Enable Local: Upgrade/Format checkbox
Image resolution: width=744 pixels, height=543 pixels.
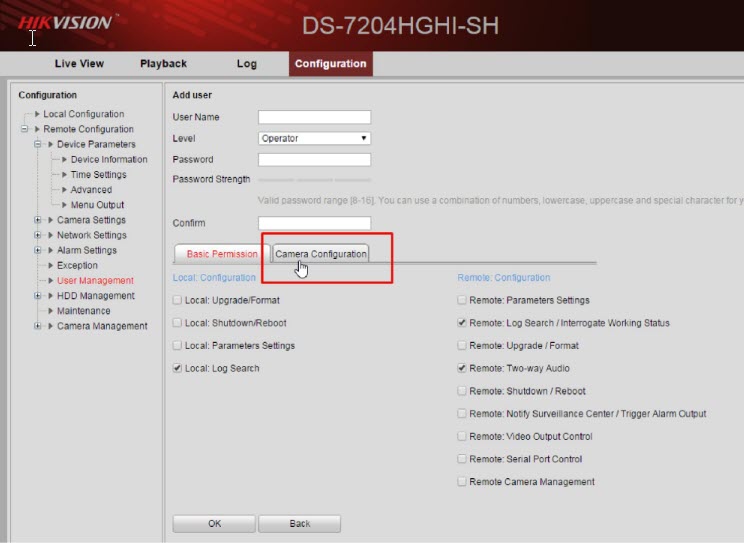coord(178,300)
